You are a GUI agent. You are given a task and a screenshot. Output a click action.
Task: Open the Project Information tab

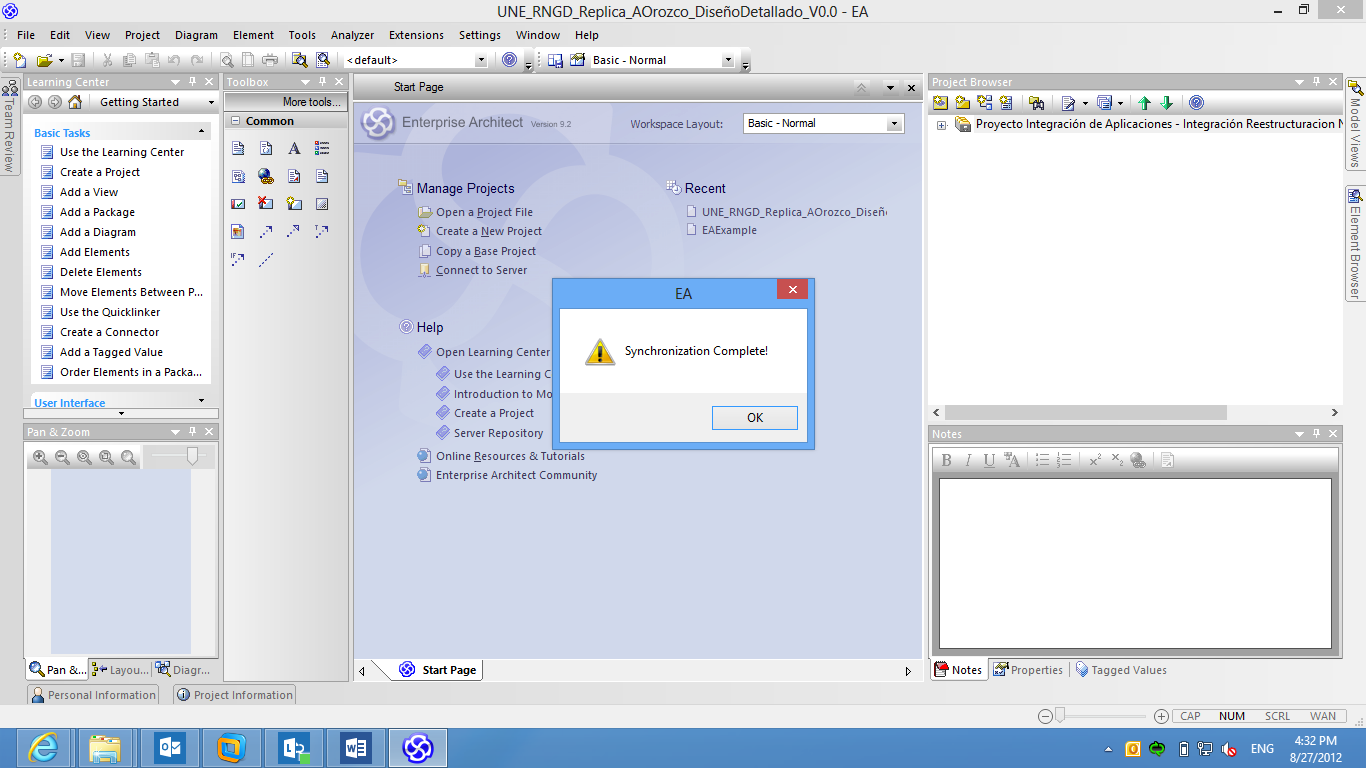tap(234, 695)
